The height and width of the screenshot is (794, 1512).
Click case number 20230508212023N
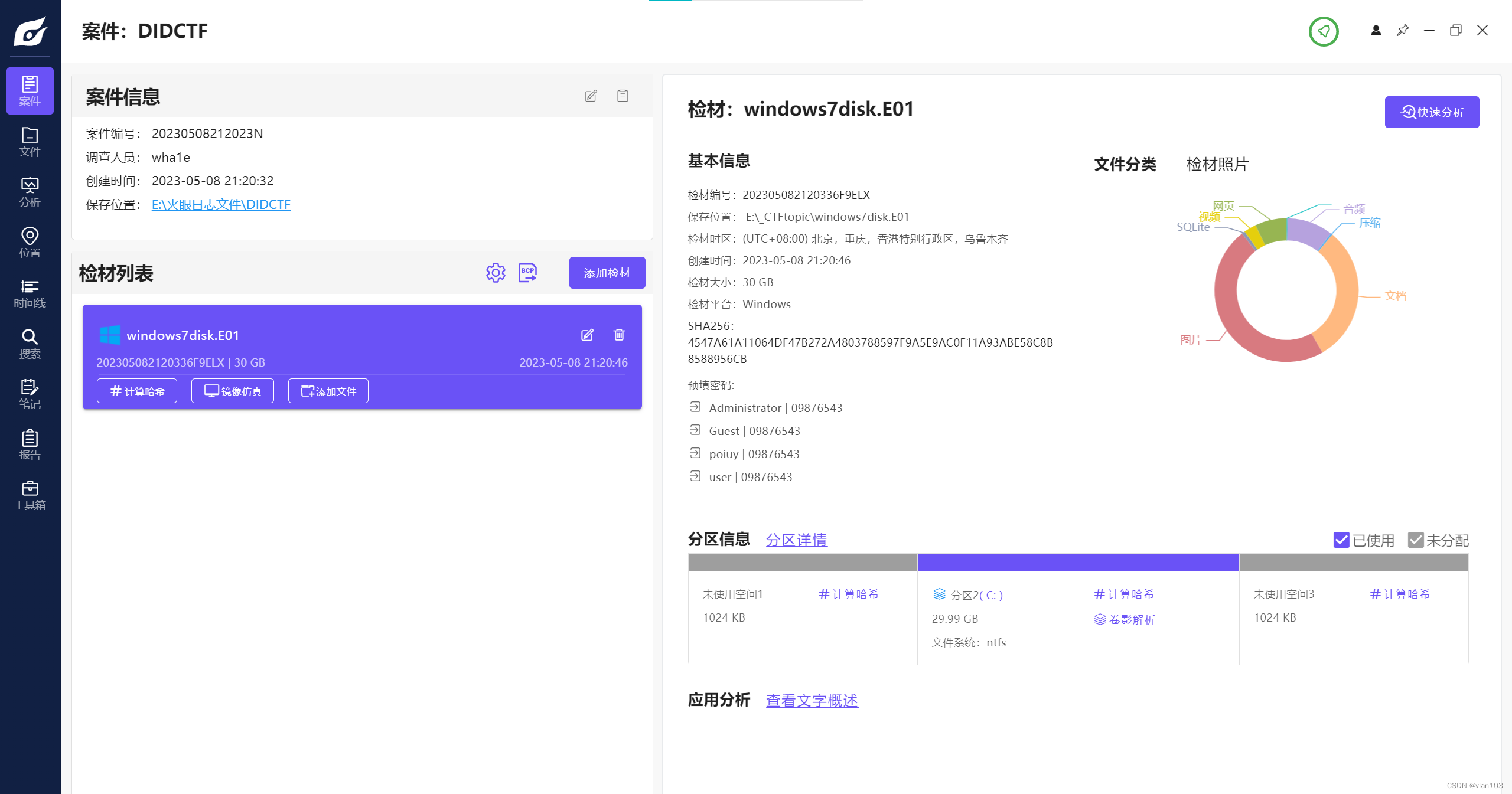coord(207,133)
